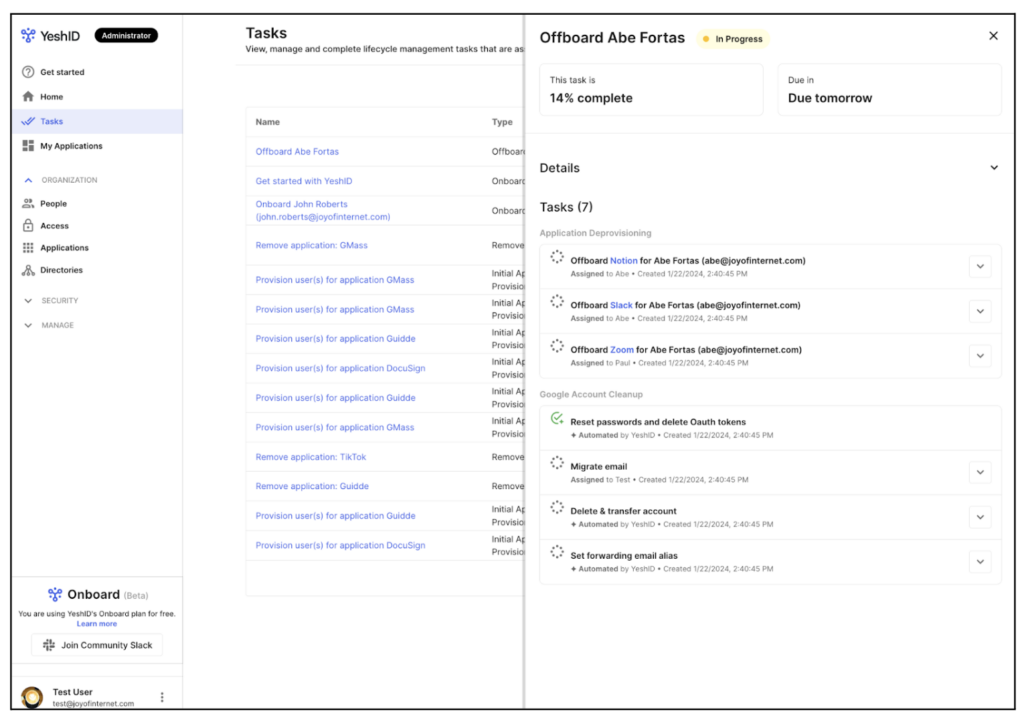The image size is (1024, 716).
Task: Click the Home house icon
Action: (x=28, y=97)
